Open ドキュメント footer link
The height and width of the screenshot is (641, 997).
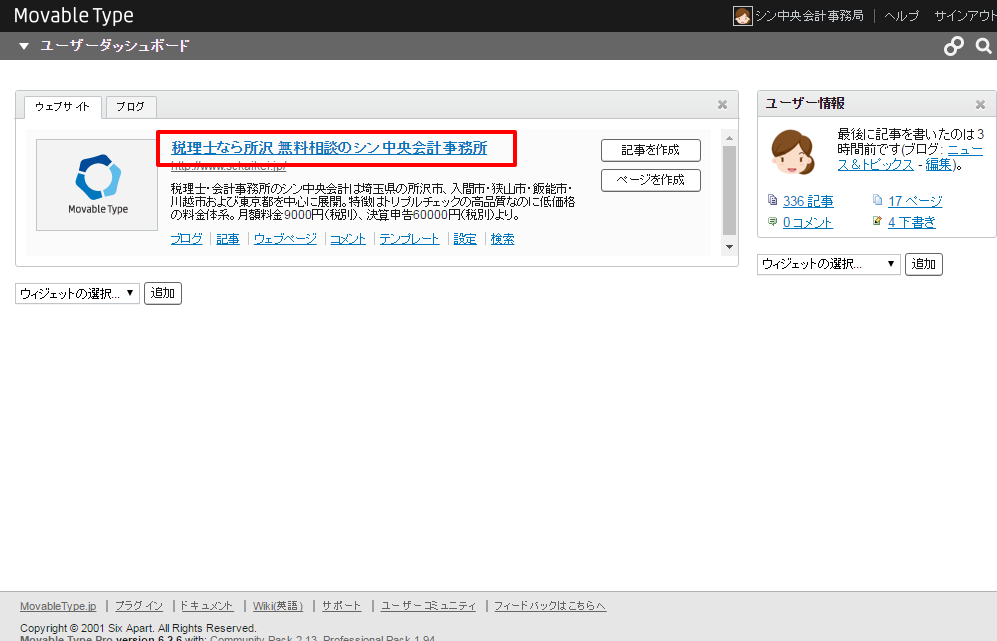pyautogui.click(x=207, y=606)
